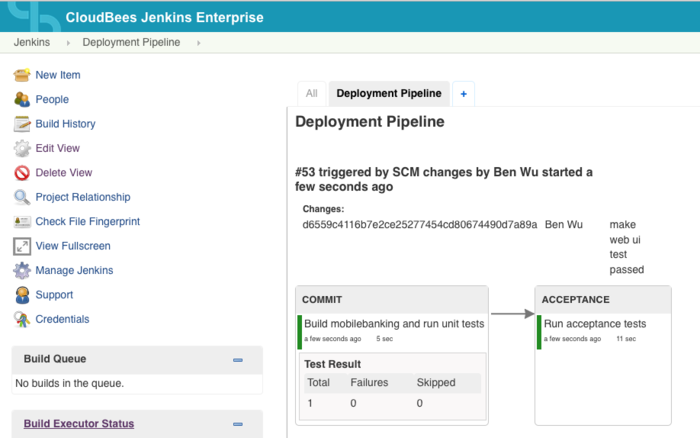Click the '11 sec' duration text

[626, 339]
